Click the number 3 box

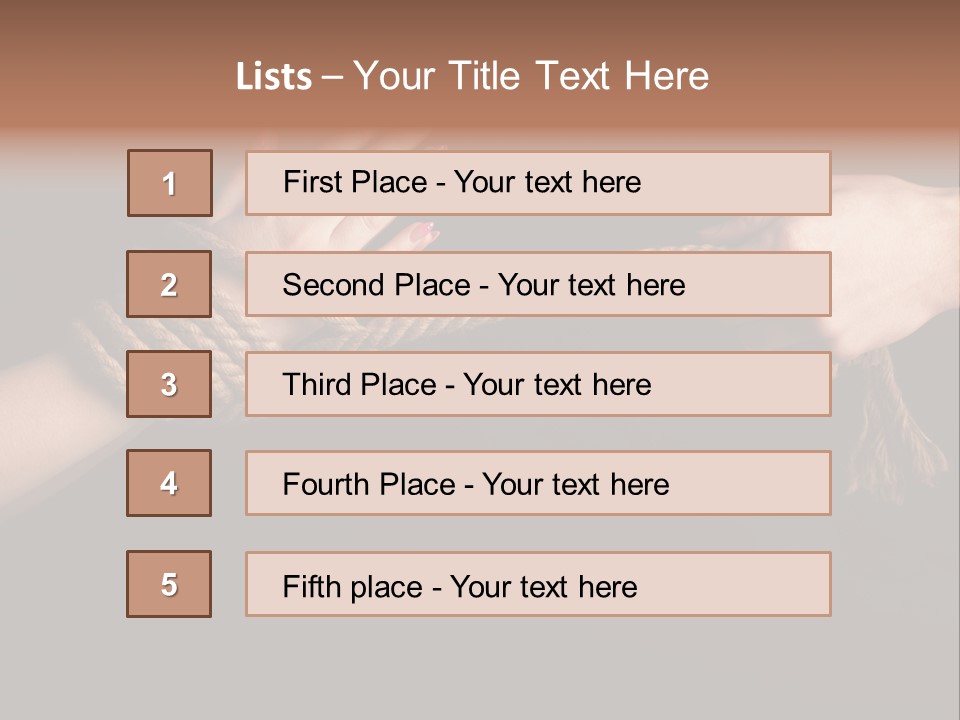(x=169, y=384)
